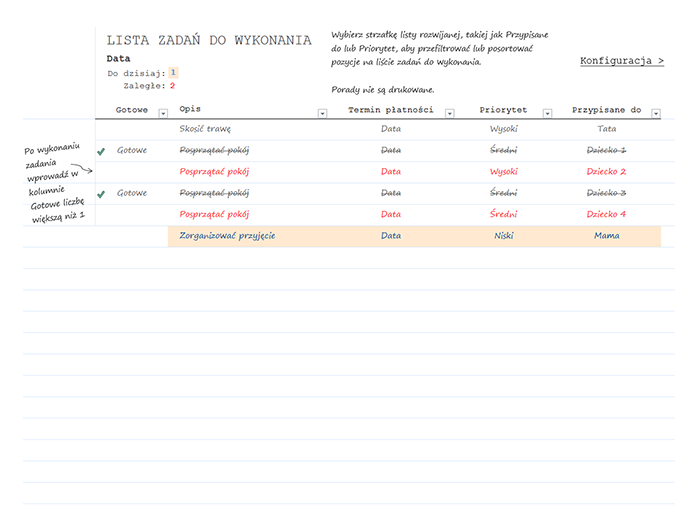Open the Gotowe column filter dropdown
The width and height of the screenshot is (675, 520).
point(163,113)
